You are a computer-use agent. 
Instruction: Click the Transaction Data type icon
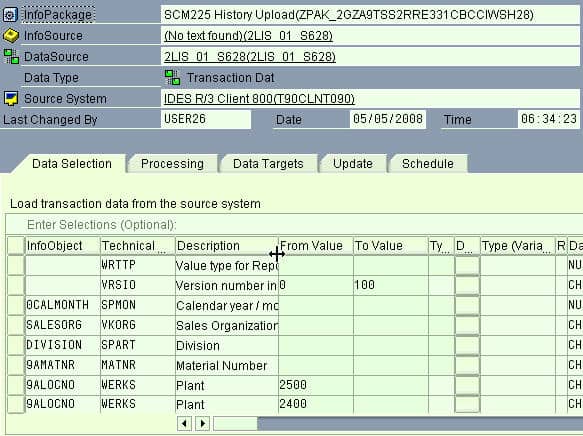point(173,77)
